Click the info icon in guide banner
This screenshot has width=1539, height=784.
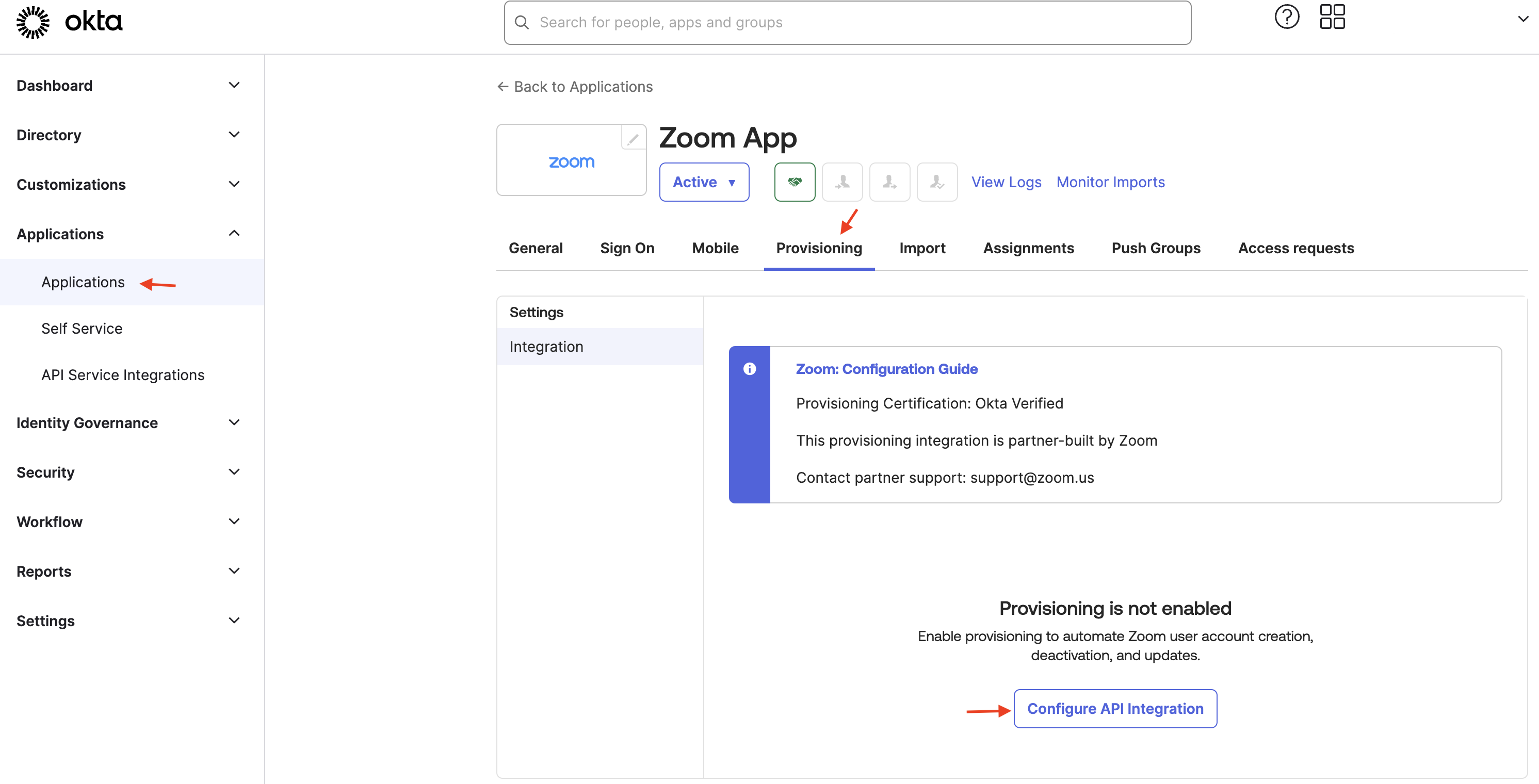[749, 369]
